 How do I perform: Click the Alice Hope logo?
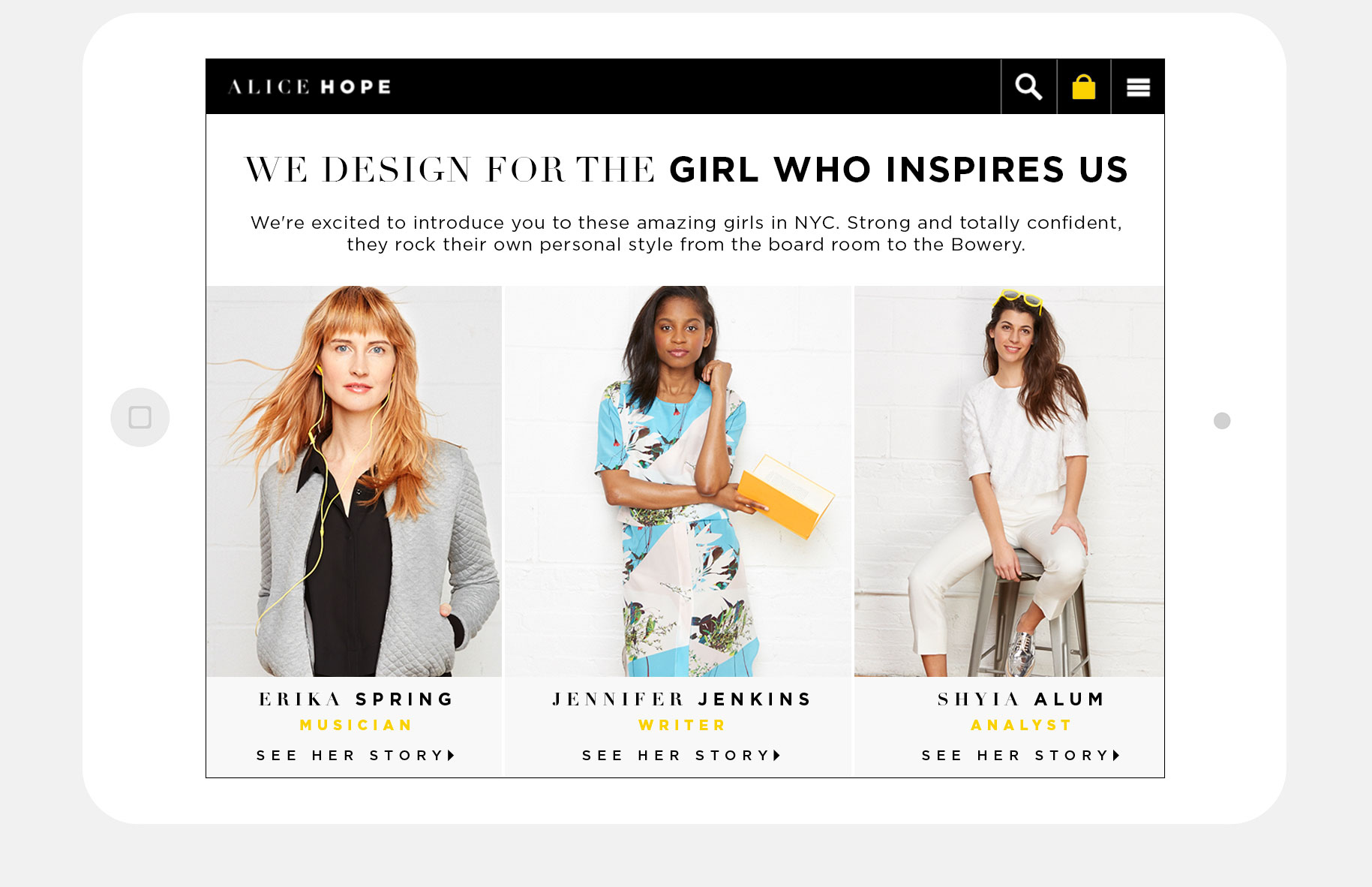310,87
